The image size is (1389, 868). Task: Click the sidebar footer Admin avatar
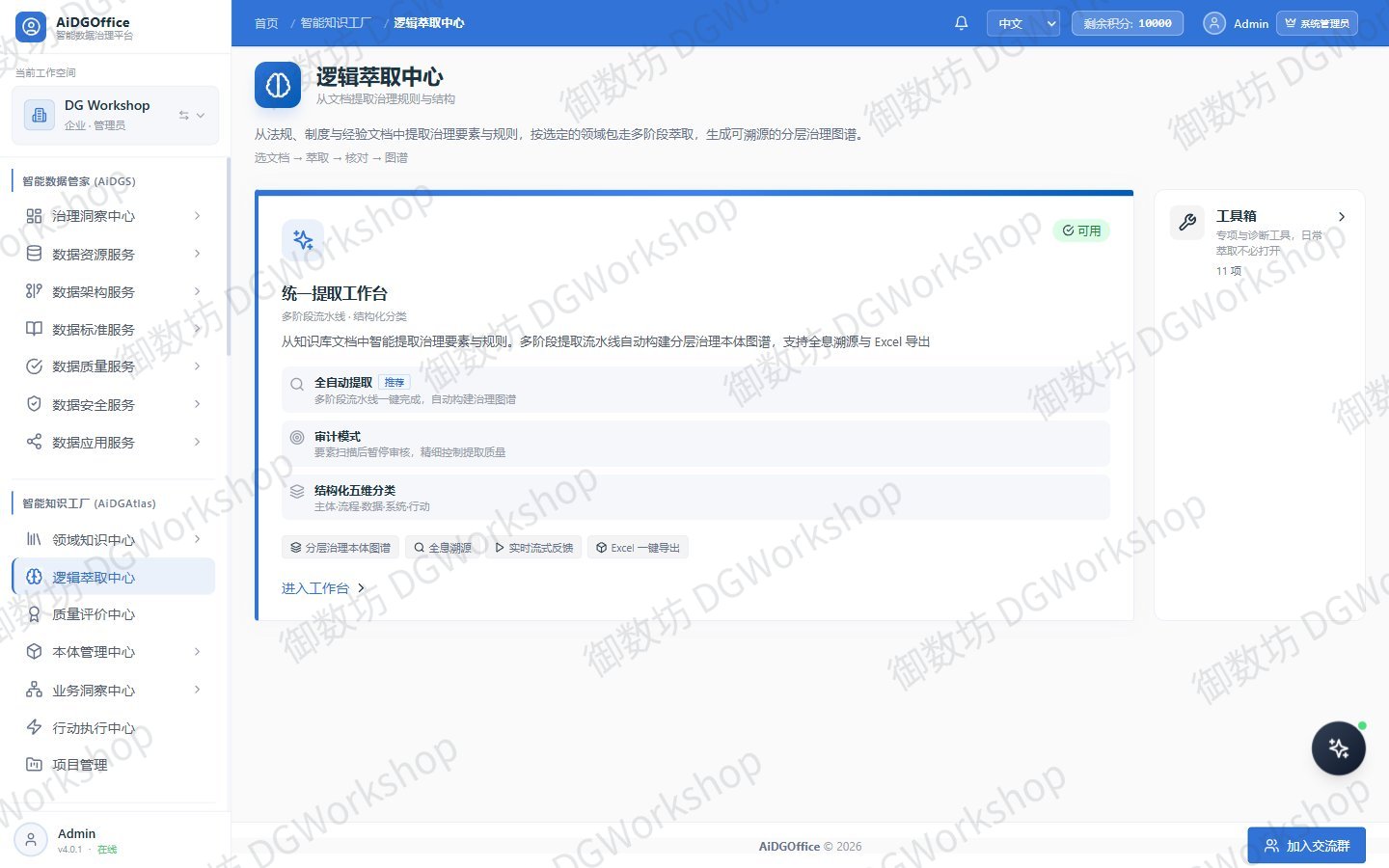click(31, 840)
